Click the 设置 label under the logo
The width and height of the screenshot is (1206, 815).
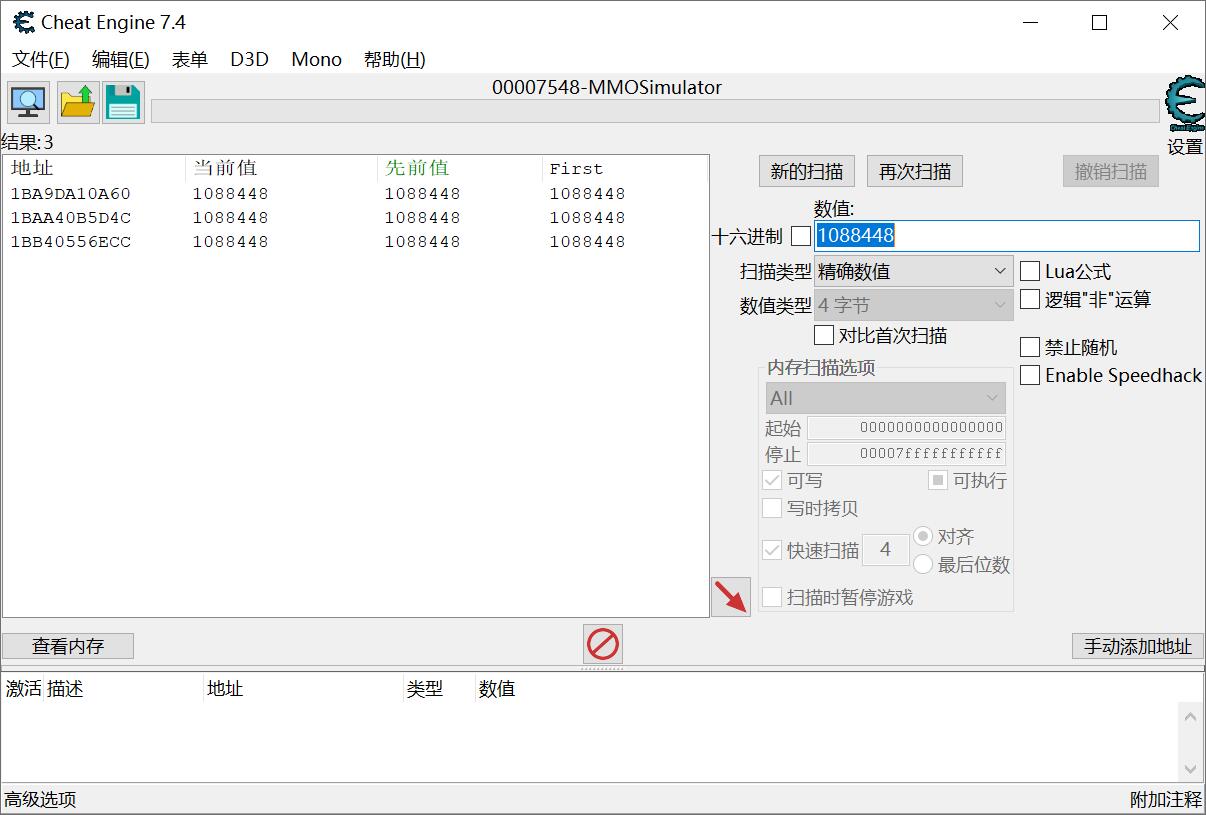(1185, 147)
